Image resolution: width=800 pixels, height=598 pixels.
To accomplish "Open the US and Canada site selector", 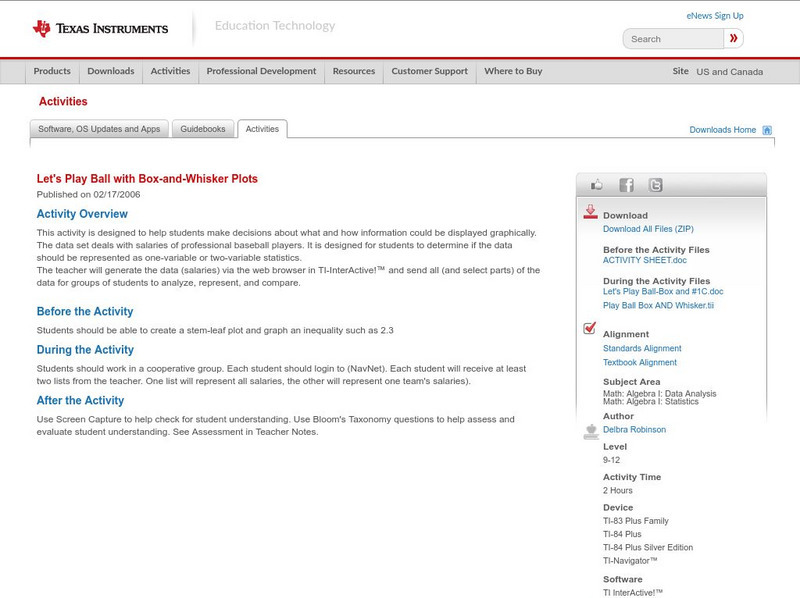I will tap(730, 72).
